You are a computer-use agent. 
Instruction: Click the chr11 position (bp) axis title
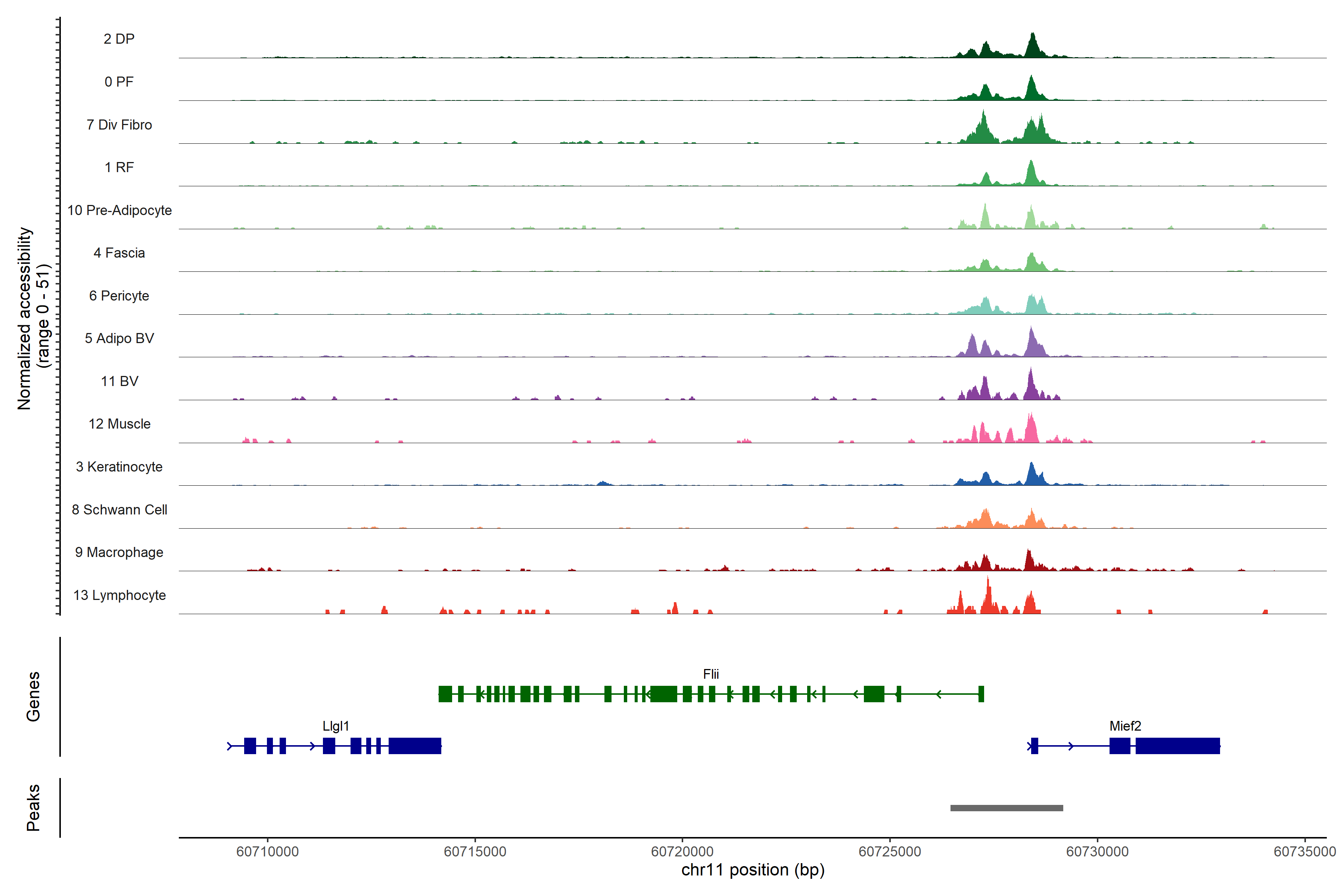point(753,870)
